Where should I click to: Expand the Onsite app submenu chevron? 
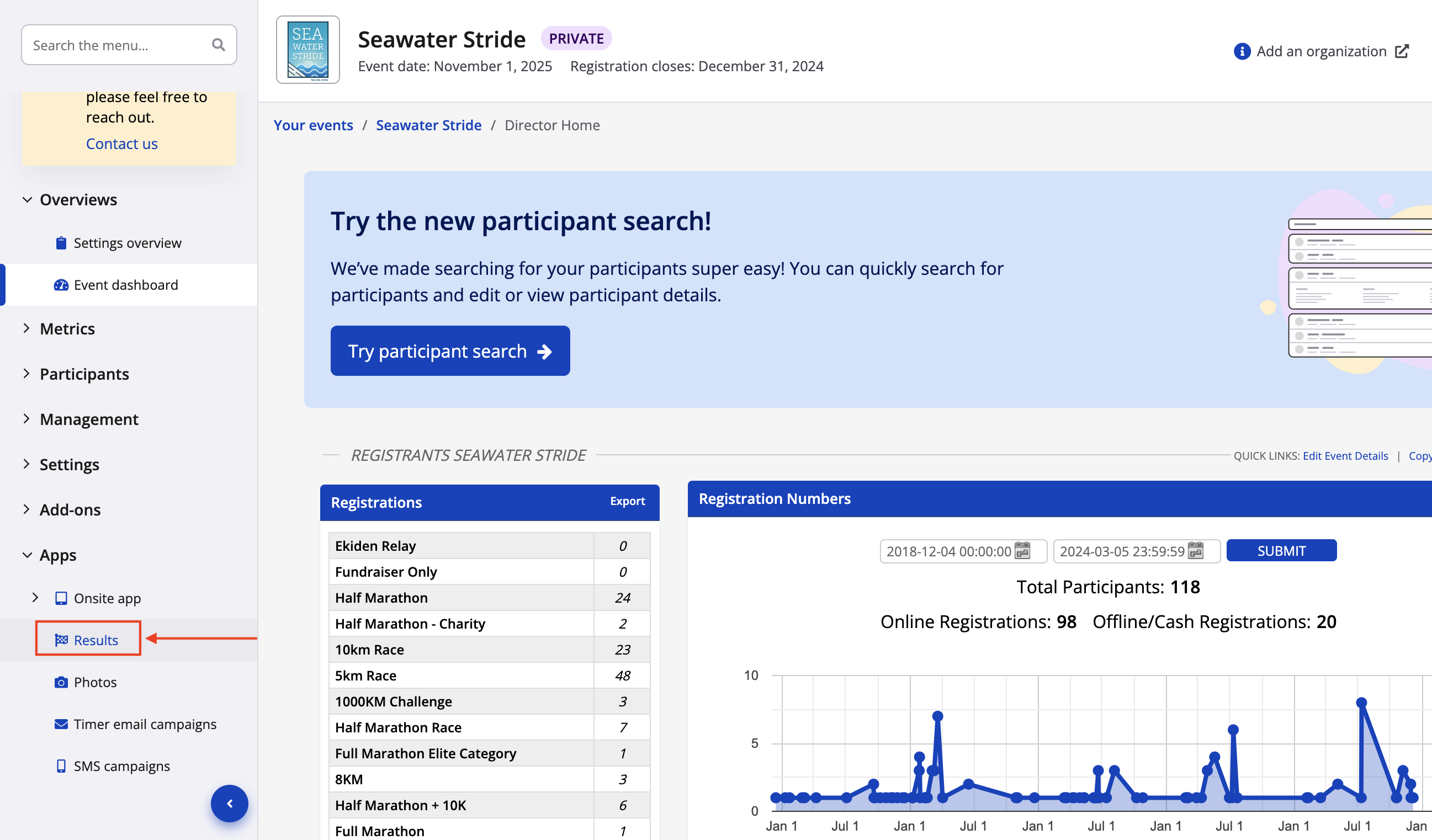tap(35, 598)
